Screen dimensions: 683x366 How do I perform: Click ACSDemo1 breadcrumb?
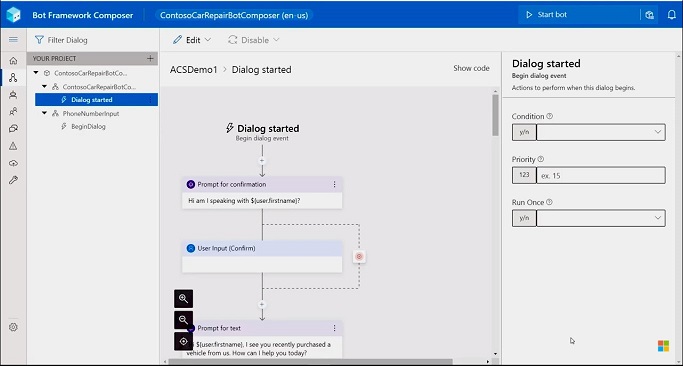[193, 70]
